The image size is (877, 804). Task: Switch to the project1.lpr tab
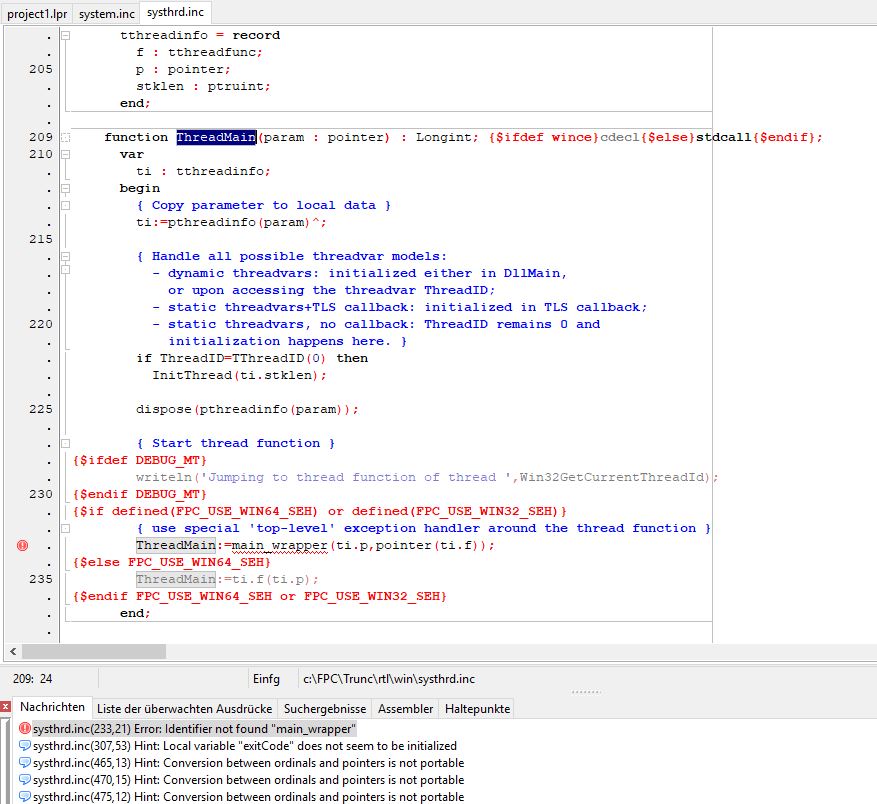coord(35,12)
